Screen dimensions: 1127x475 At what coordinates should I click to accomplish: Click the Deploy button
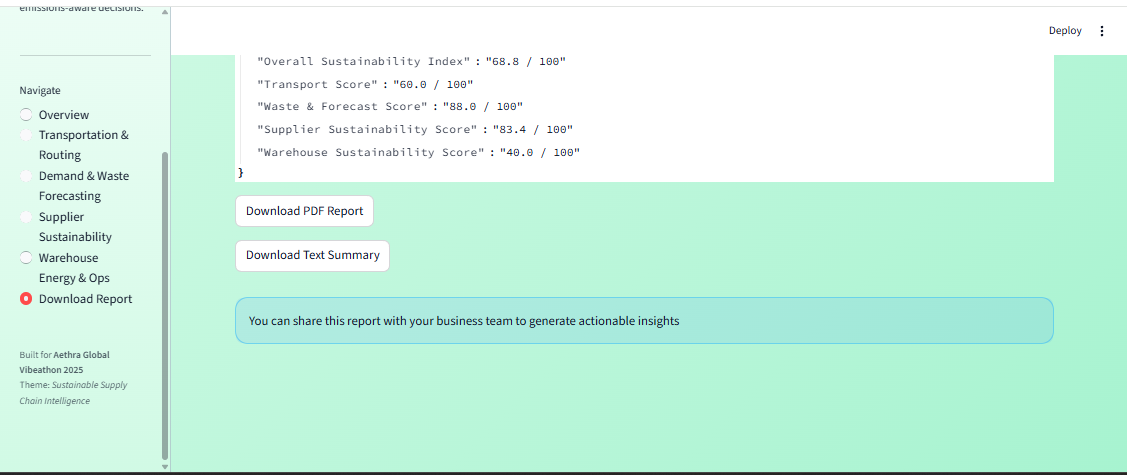point(1065,31)
